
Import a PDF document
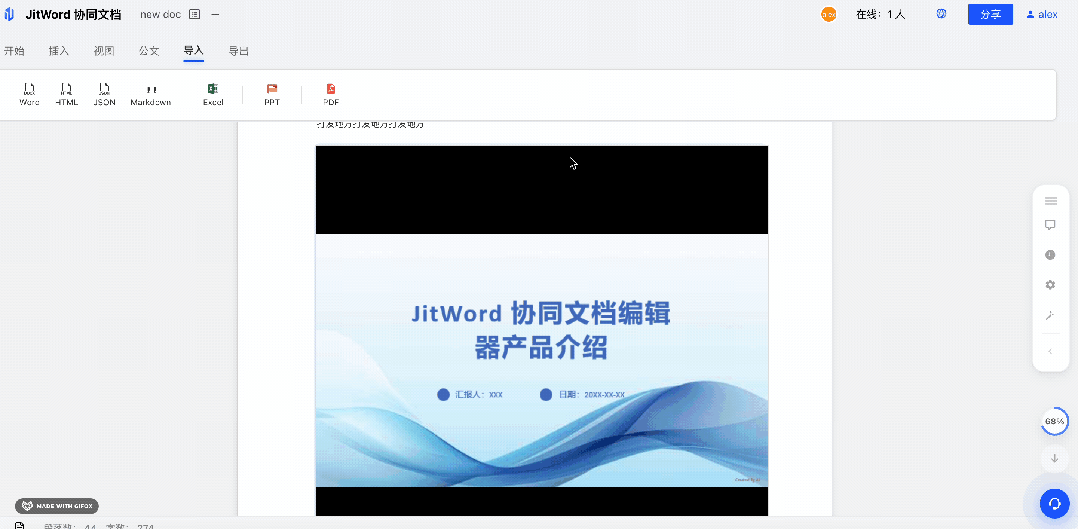[331, 94]
